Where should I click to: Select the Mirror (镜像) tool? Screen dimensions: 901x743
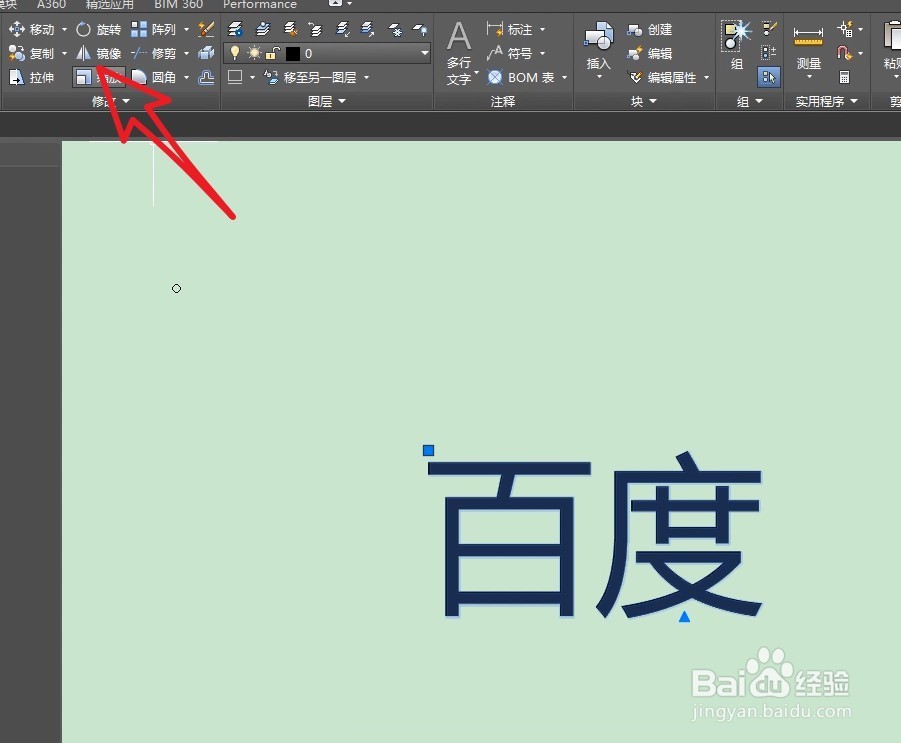[98, 53]
